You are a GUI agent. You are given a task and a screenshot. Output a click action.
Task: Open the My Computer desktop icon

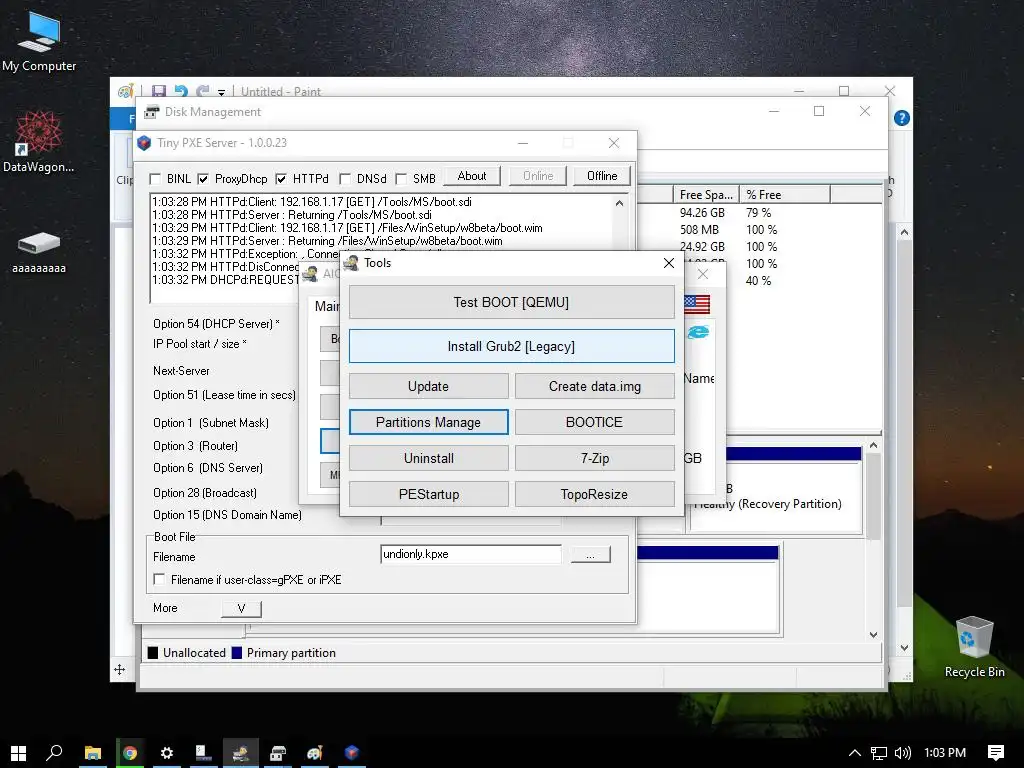click(39, 40)
